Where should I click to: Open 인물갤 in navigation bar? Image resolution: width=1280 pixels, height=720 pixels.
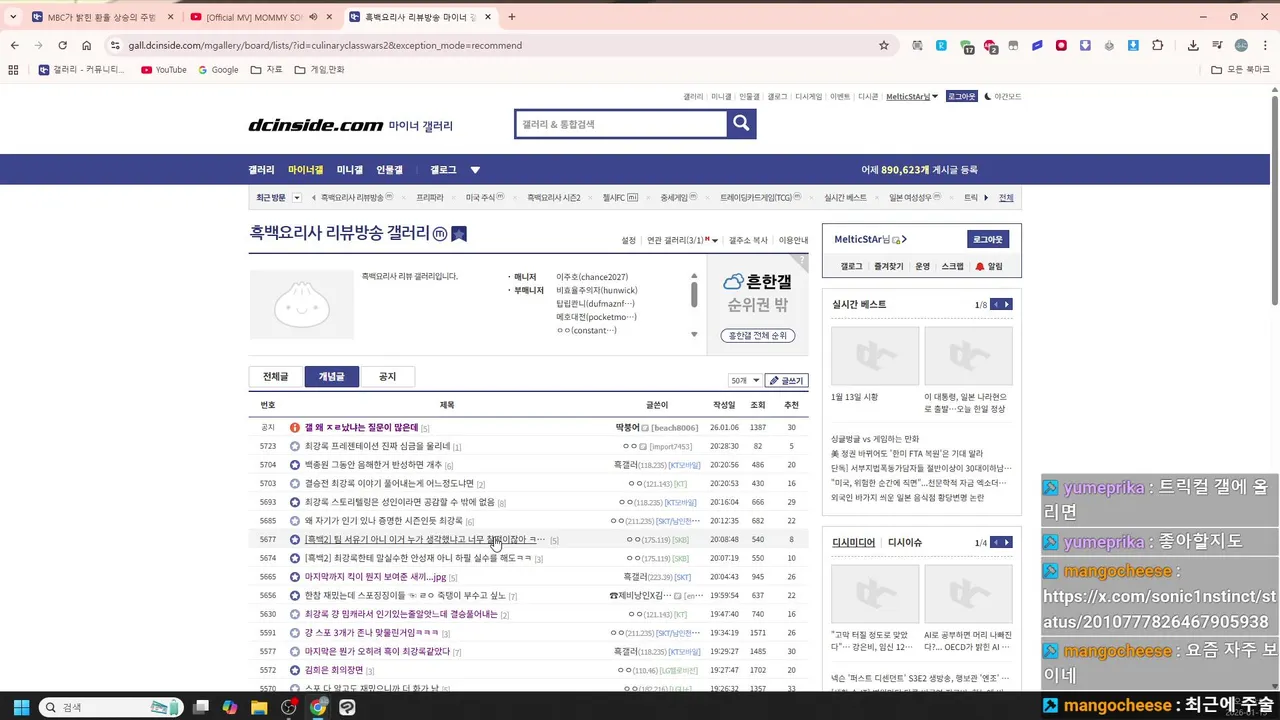pyautogui.click(x=389, y=170)
